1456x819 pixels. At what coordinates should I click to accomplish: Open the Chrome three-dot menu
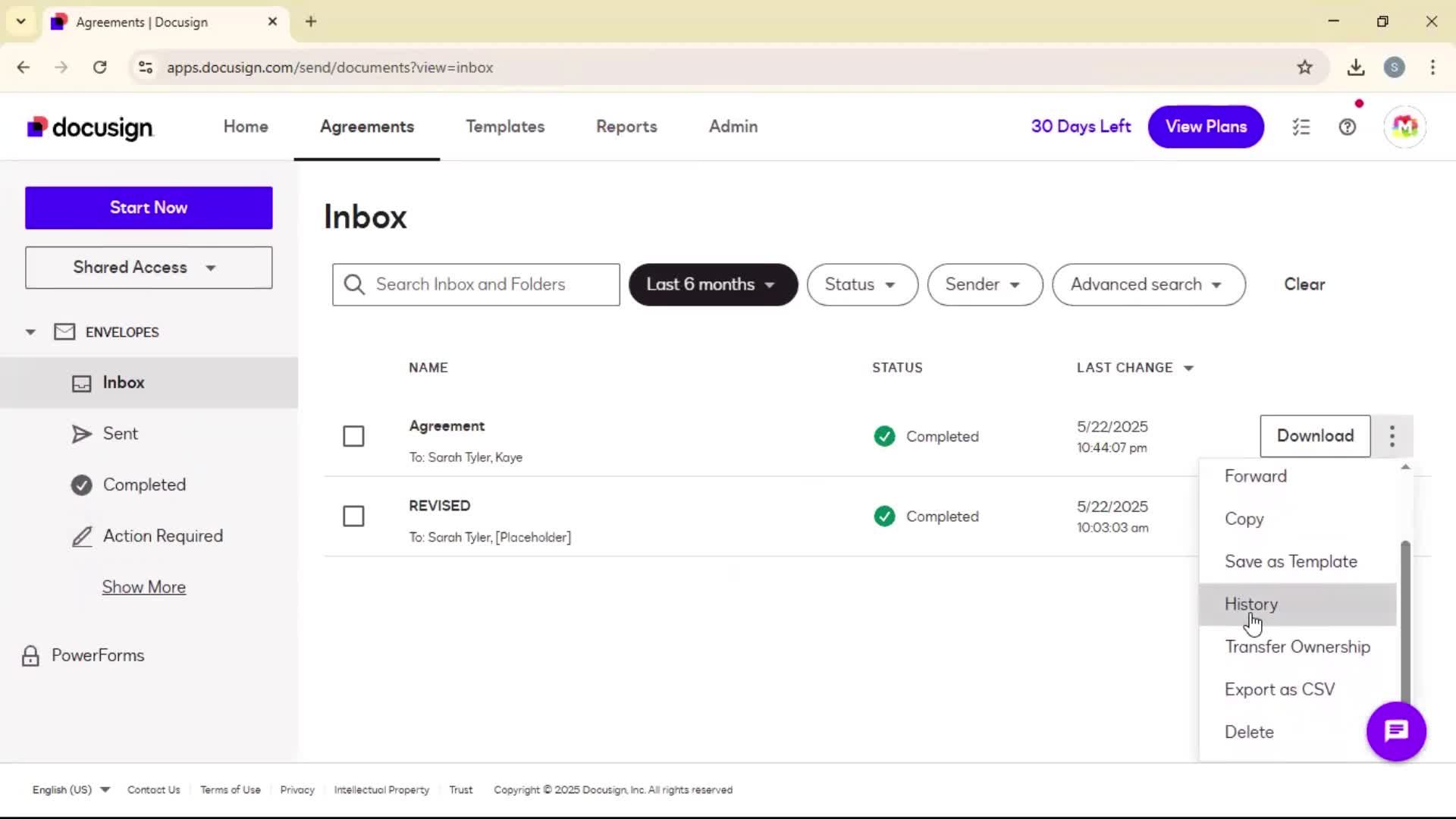click(x=1432, y=67)
